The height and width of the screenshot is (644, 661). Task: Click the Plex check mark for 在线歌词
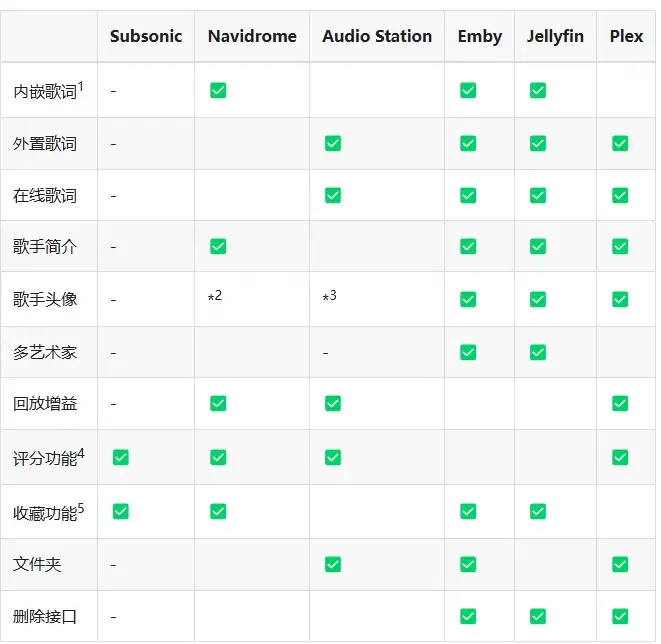point(620,196)
